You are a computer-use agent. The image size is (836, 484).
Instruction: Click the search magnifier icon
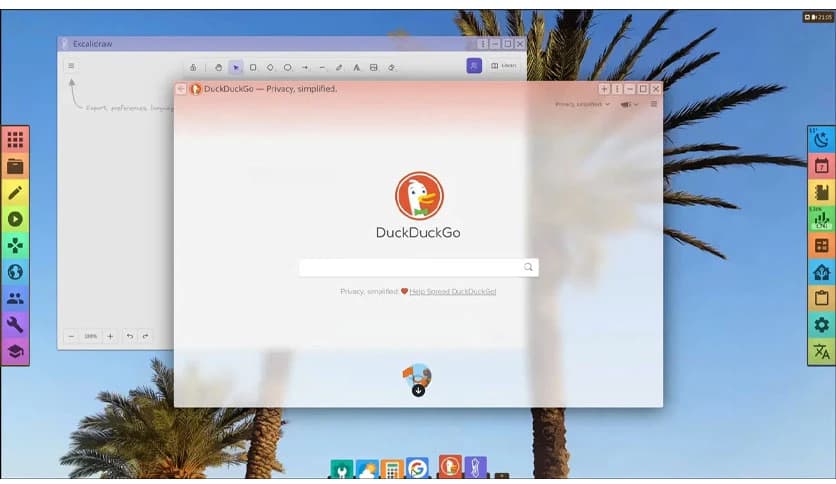click(528, 268)
